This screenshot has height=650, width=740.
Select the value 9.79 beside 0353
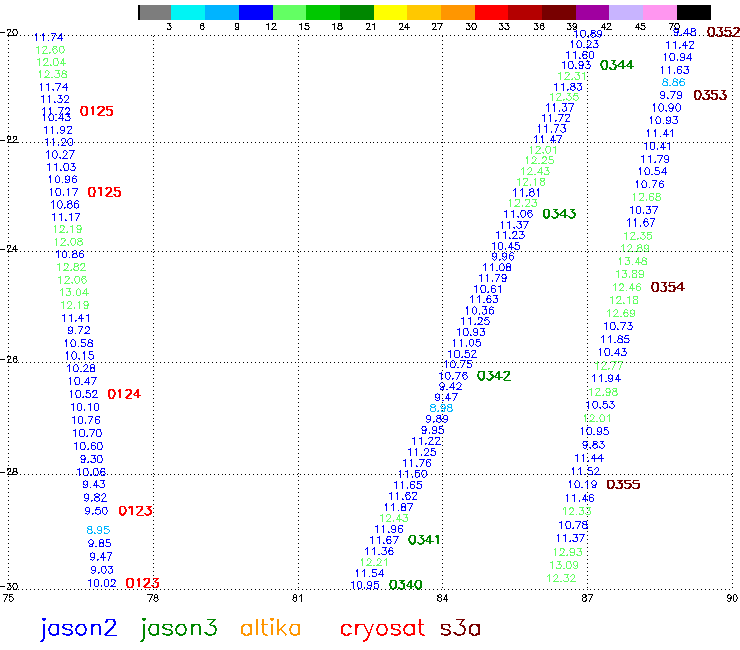click(x=671, y=95)
